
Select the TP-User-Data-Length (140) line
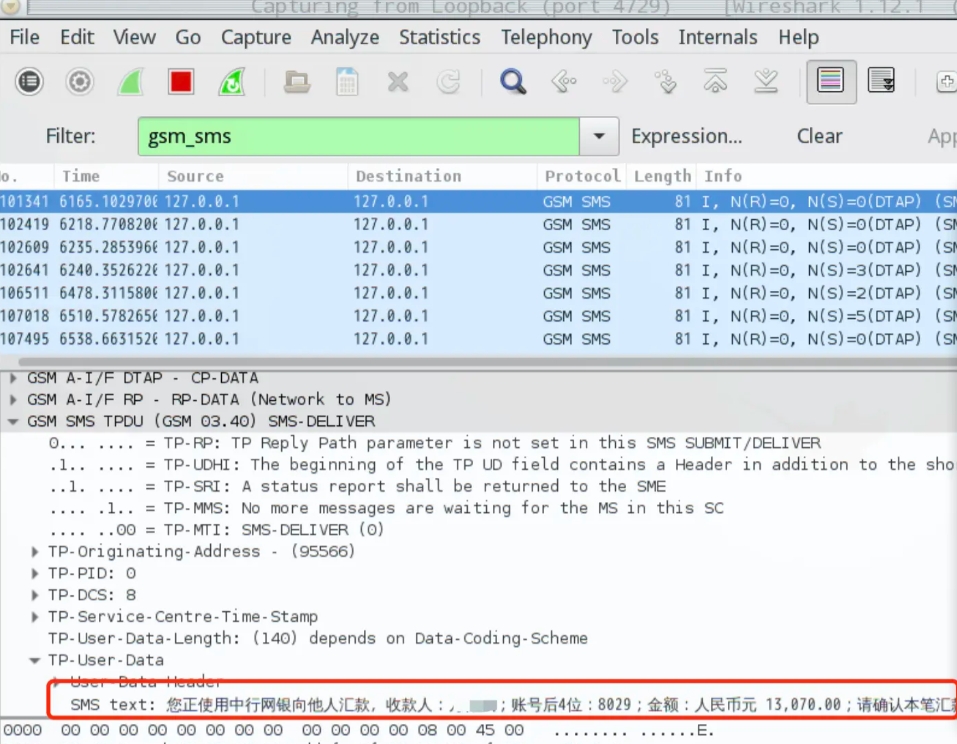pyautogui.click(x=317, y=638)
